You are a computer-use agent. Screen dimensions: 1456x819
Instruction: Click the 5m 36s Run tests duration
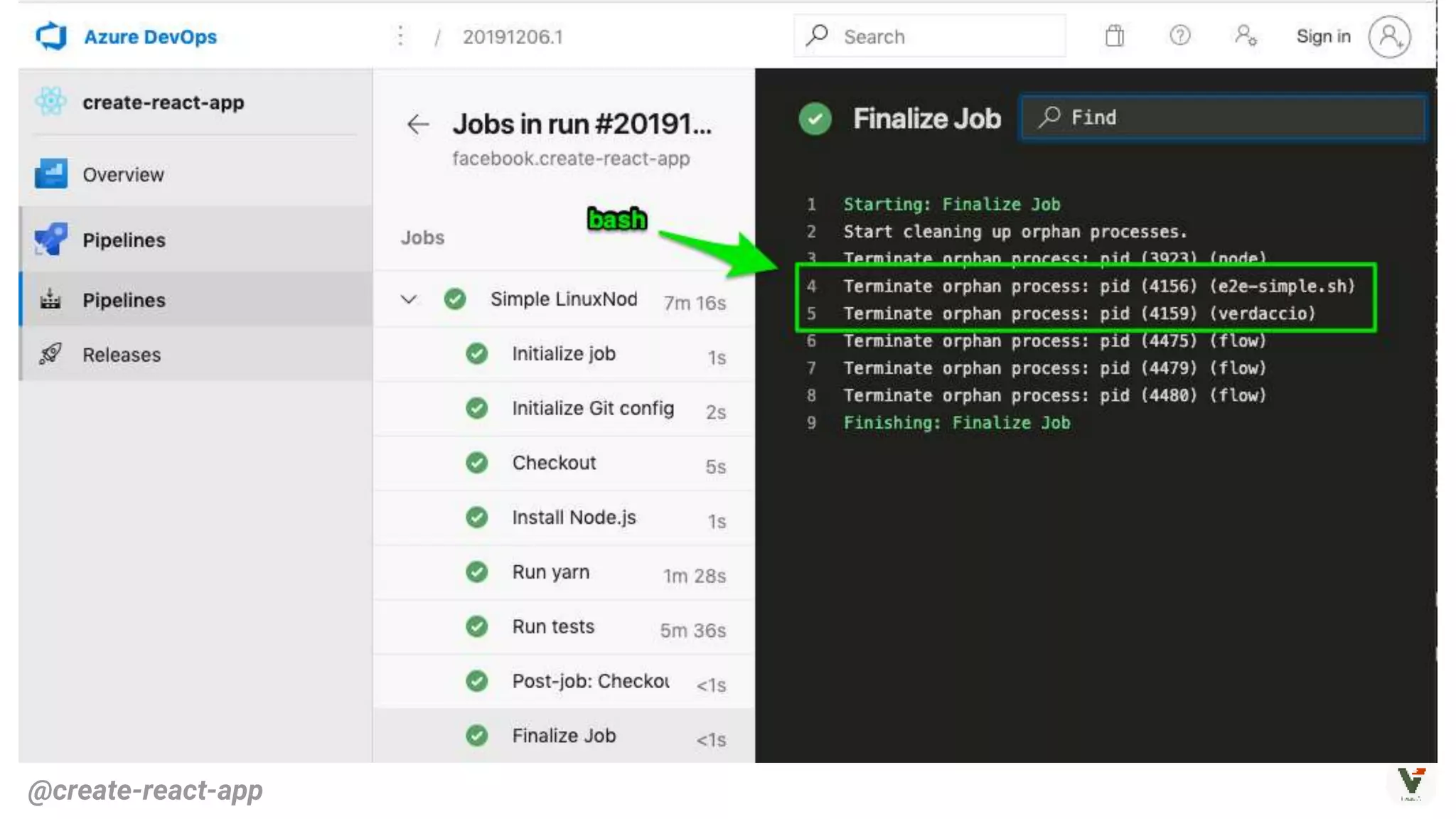tap(693, 631)
